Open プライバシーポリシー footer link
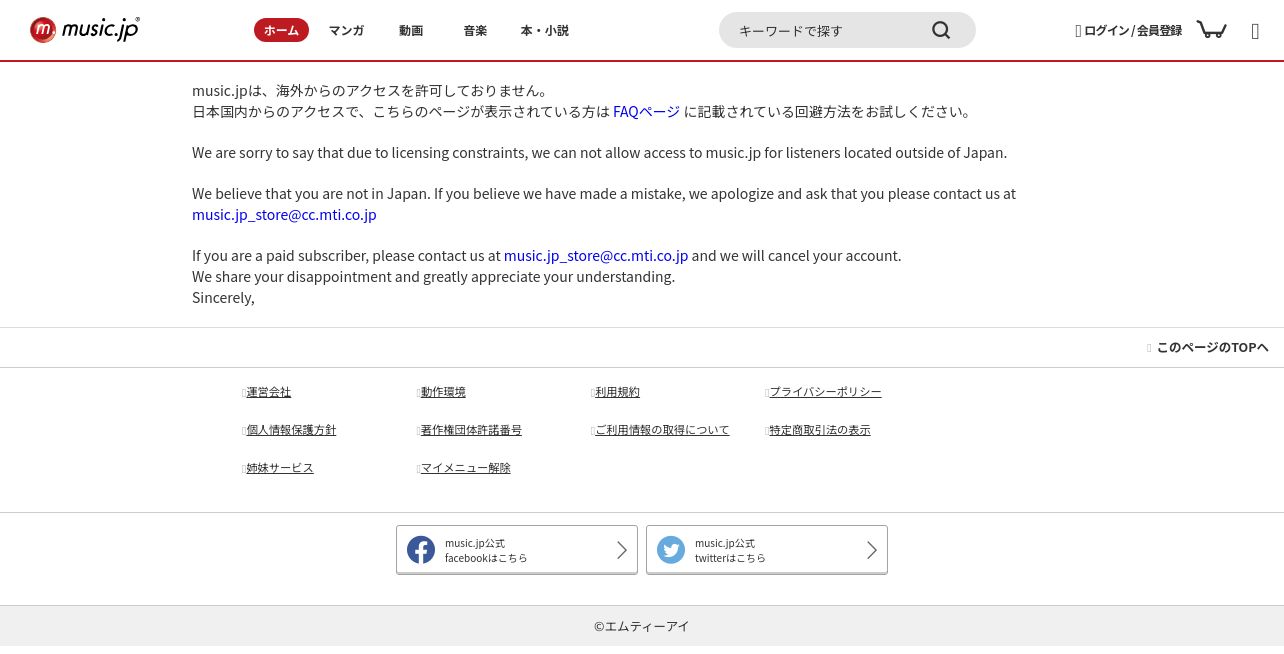This screenshot has width=1284, height=654. [x=825, y=392]
